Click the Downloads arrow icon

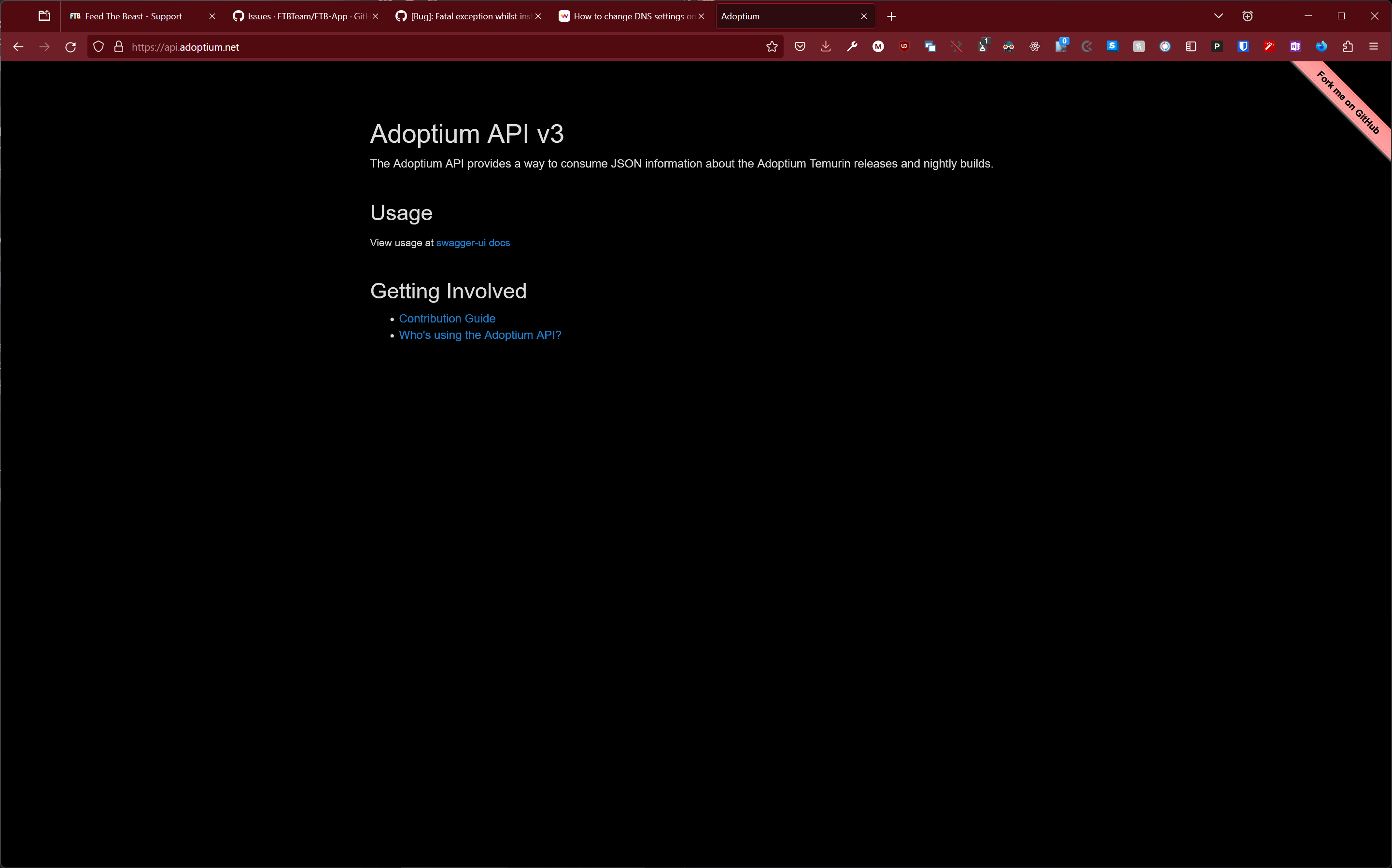(x=826, y=46)
